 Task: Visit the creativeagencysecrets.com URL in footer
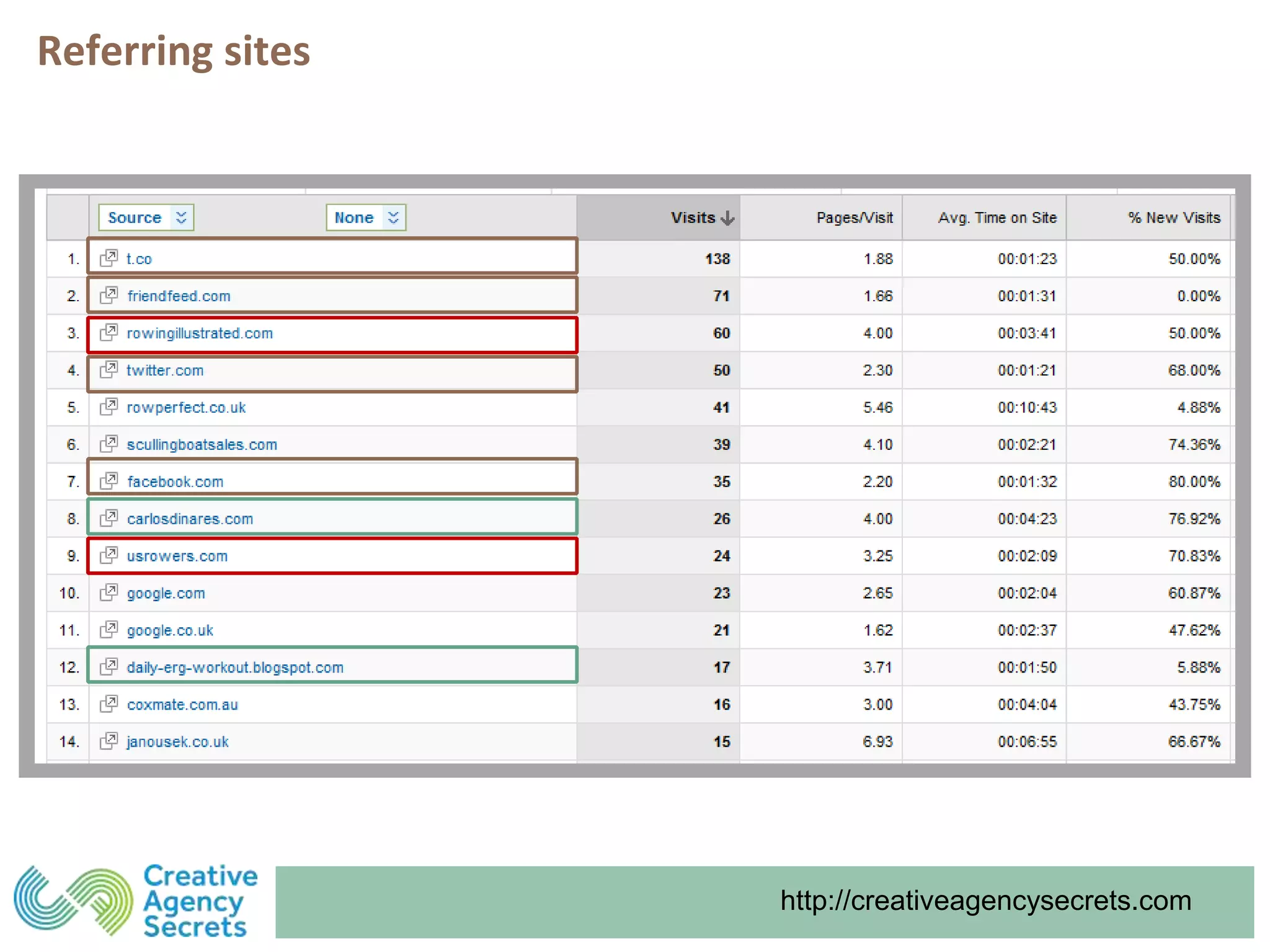click(986, 901)
